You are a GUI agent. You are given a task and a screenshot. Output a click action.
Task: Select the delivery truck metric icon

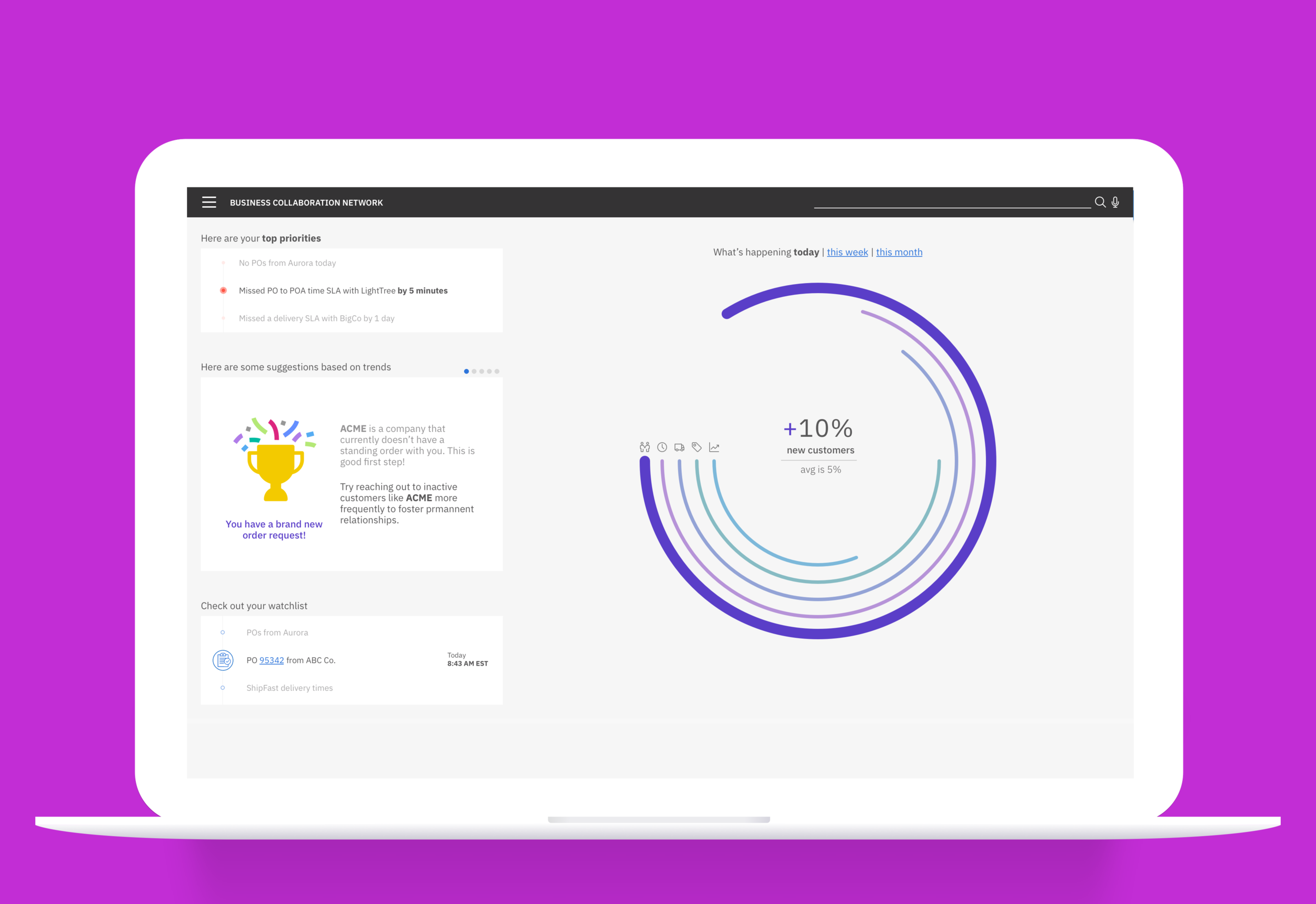[679, 447]
